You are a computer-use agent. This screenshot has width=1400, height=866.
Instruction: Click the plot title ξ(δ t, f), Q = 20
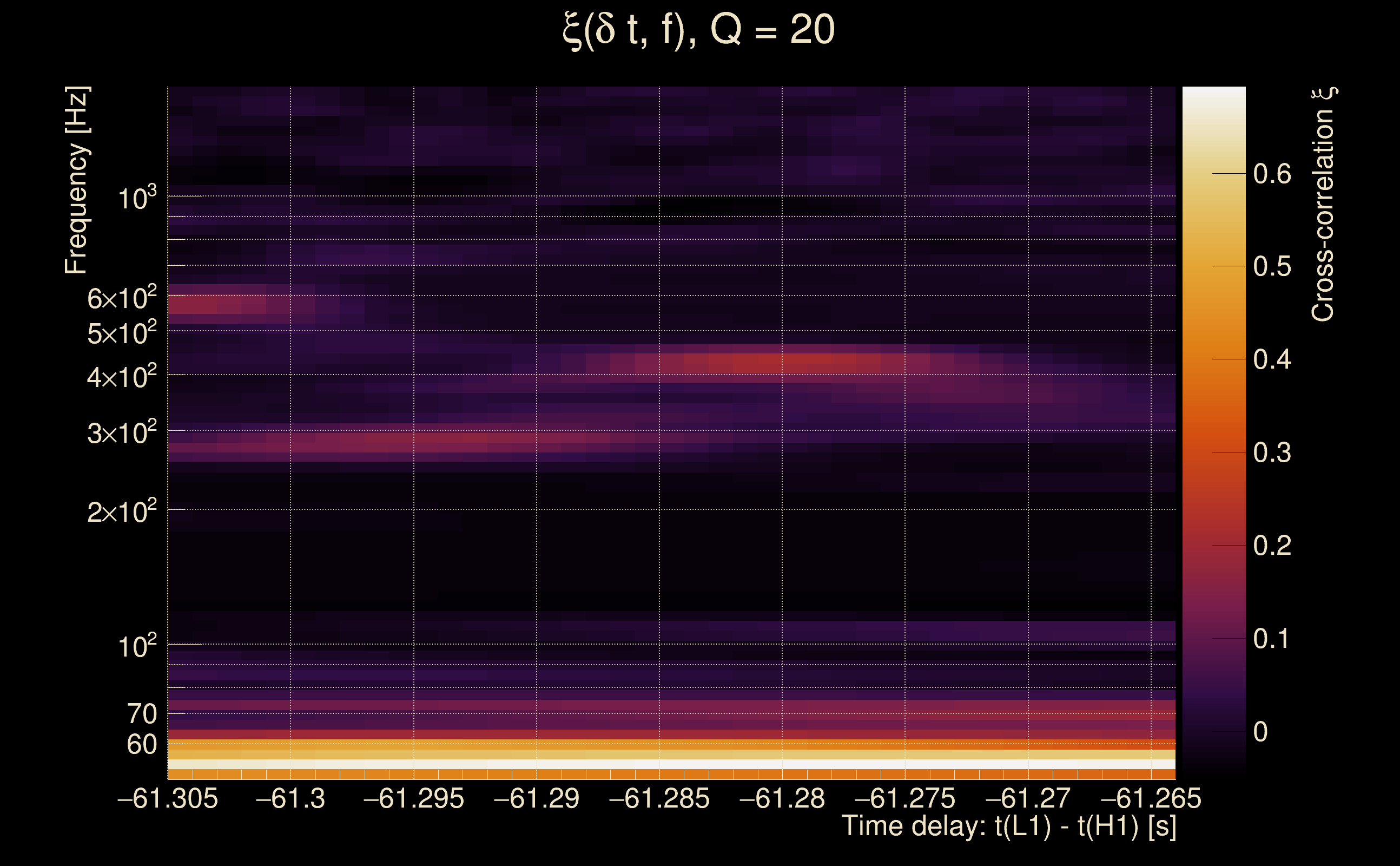tap(698, 30)
